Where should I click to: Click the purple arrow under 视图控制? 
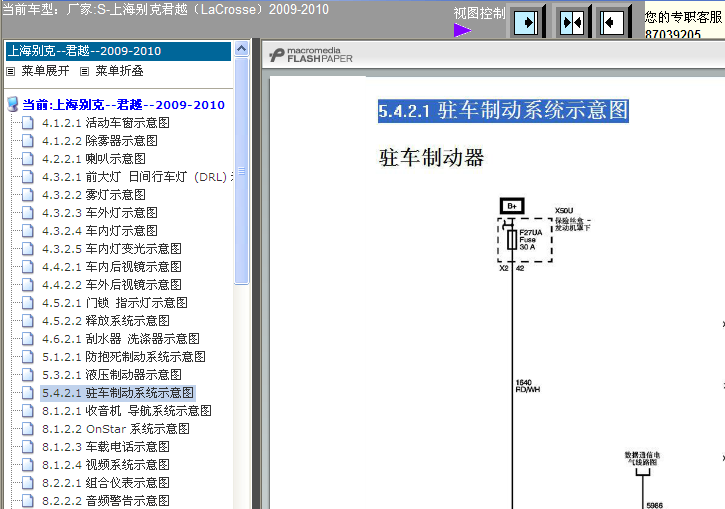click(x=462, y=31)
